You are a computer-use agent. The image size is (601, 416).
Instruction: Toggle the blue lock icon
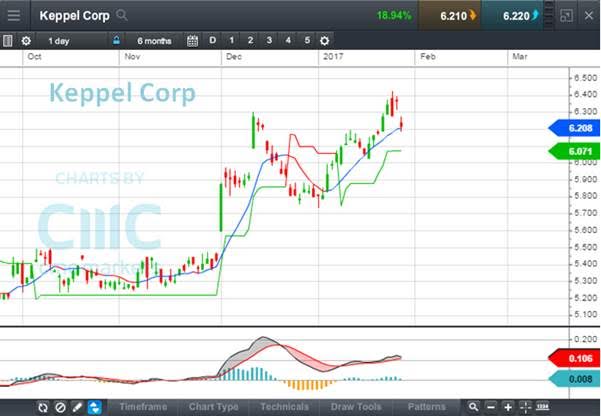coord(117,40)
